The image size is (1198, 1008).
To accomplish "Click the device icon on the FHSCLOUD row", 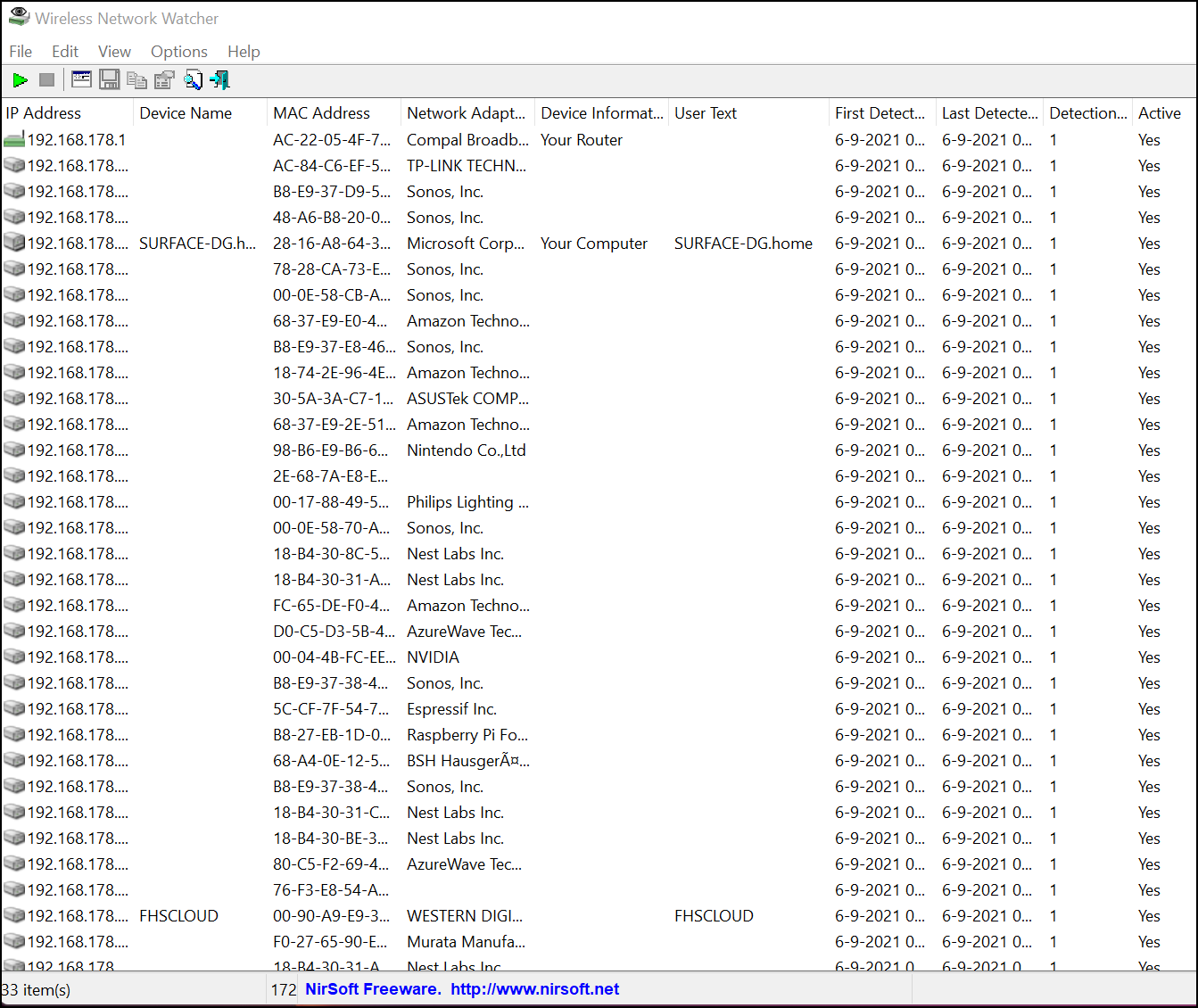I will click(13, 915).
